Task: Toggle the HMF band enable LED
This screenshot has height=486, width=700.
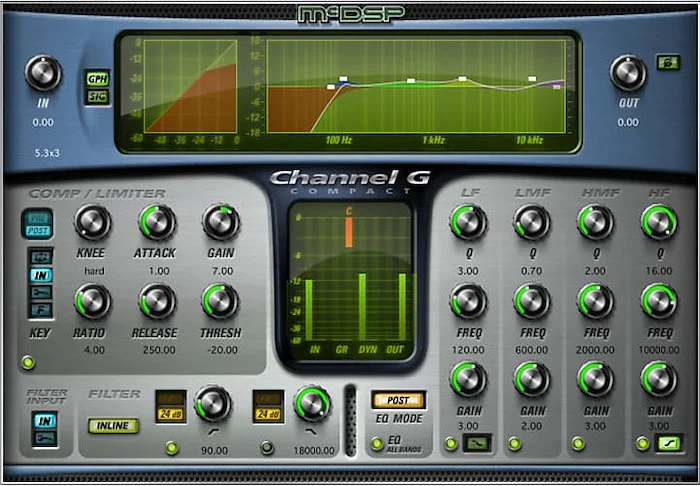Action: (x=578, y=444)
